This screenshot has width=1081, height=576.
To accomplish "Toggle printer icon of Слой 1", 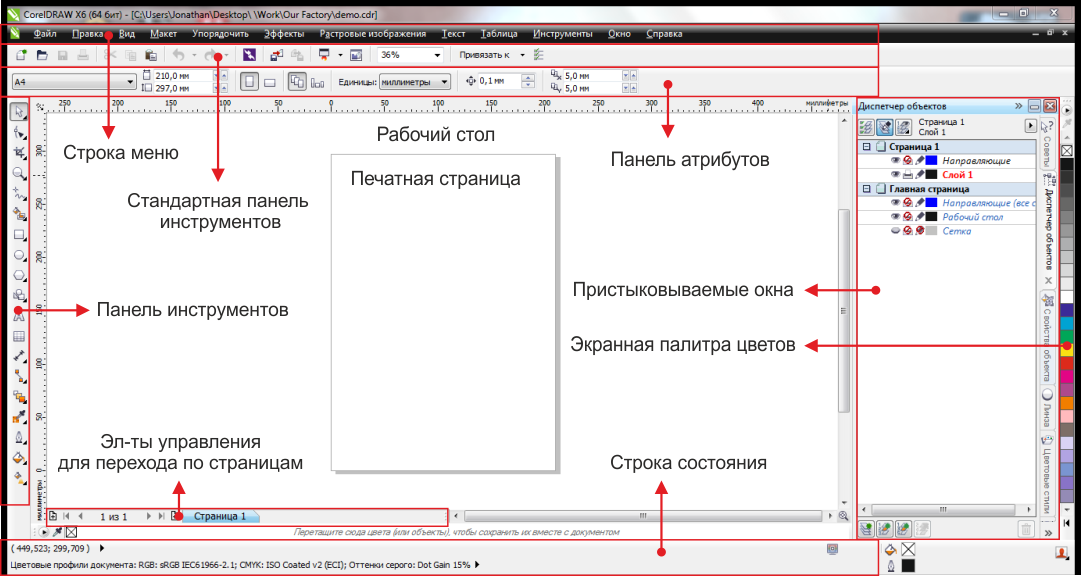I will [x=907, y=175].
